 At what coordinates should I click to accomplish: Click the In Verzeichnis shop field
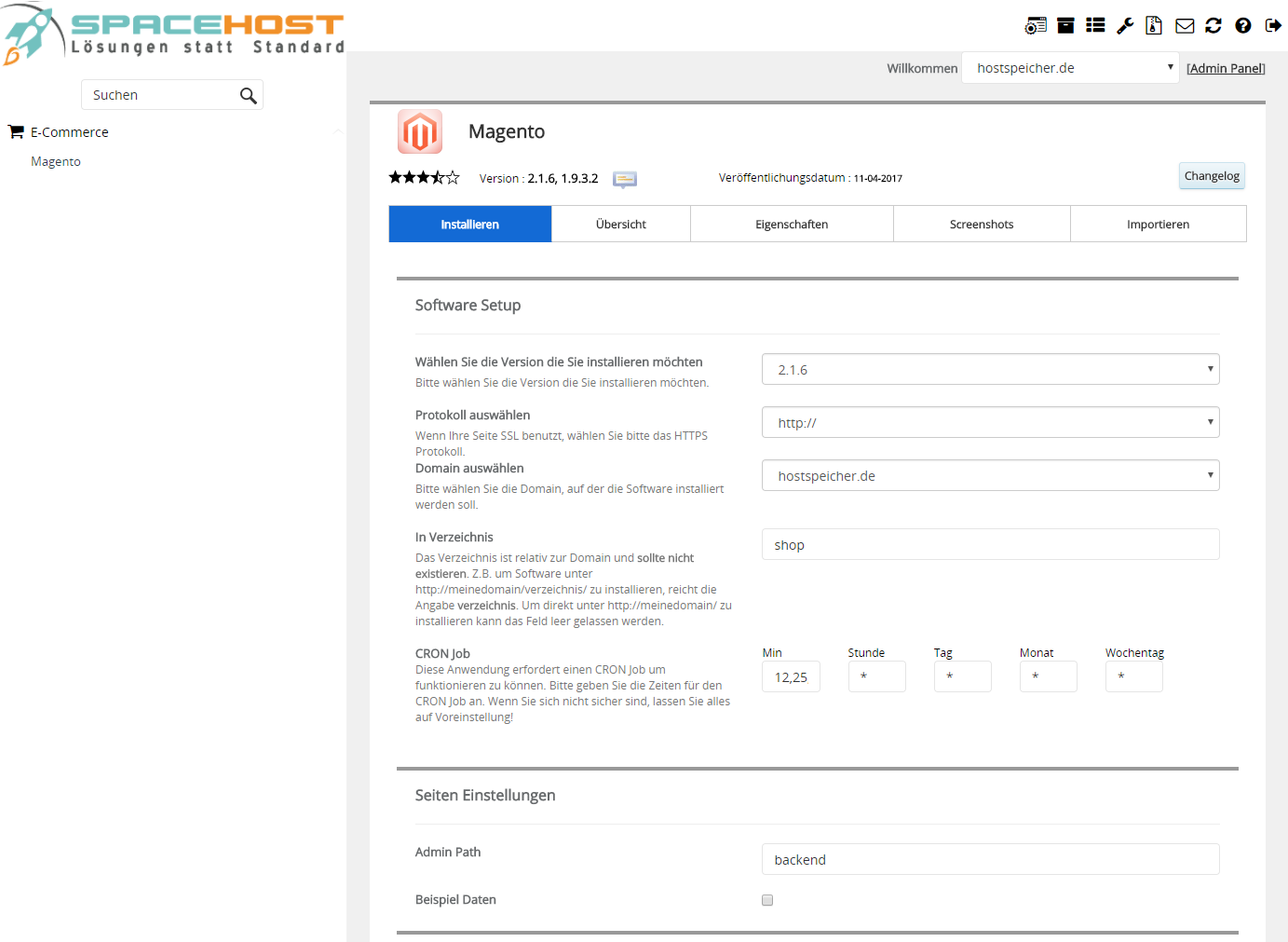click(991, 545)
